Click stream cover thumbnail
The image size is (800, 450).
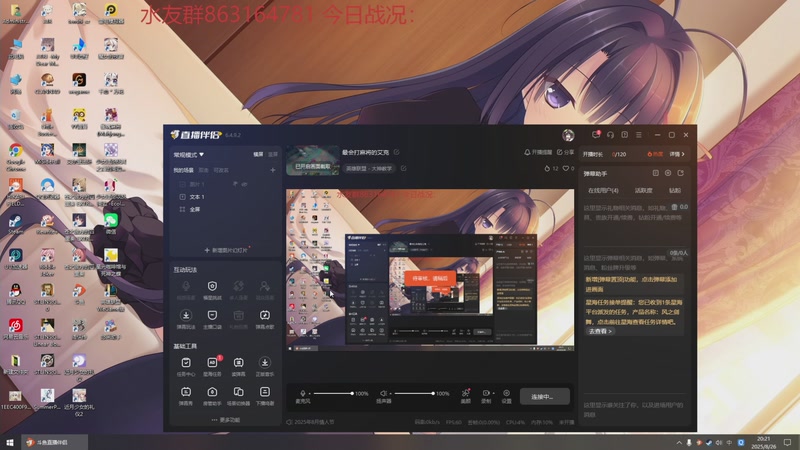tap(312, 160)
